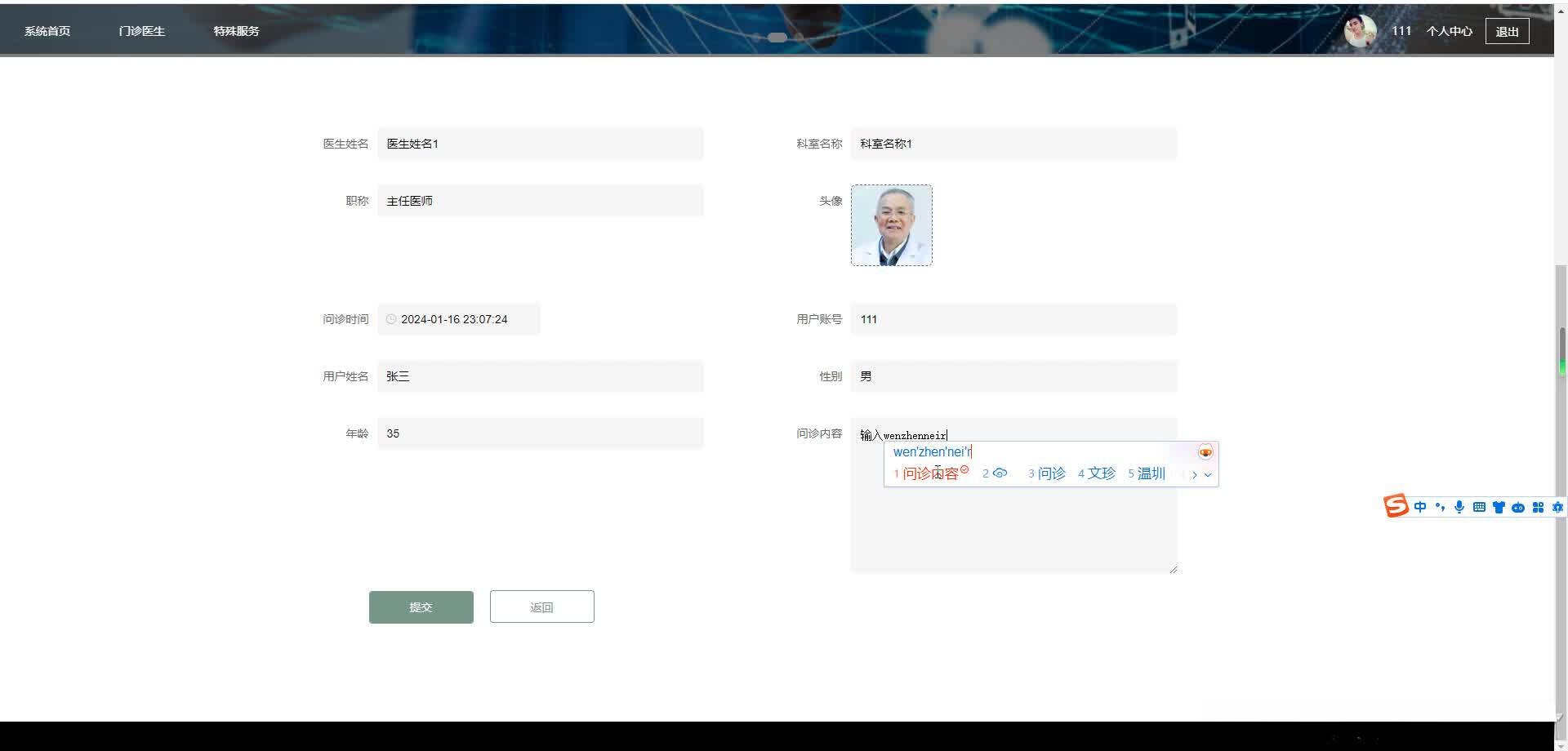The height and width of the screenshot is (751, 1568).
Task: Click the clock icon in 问诊时间 field
Action: [x=390, y=319]
